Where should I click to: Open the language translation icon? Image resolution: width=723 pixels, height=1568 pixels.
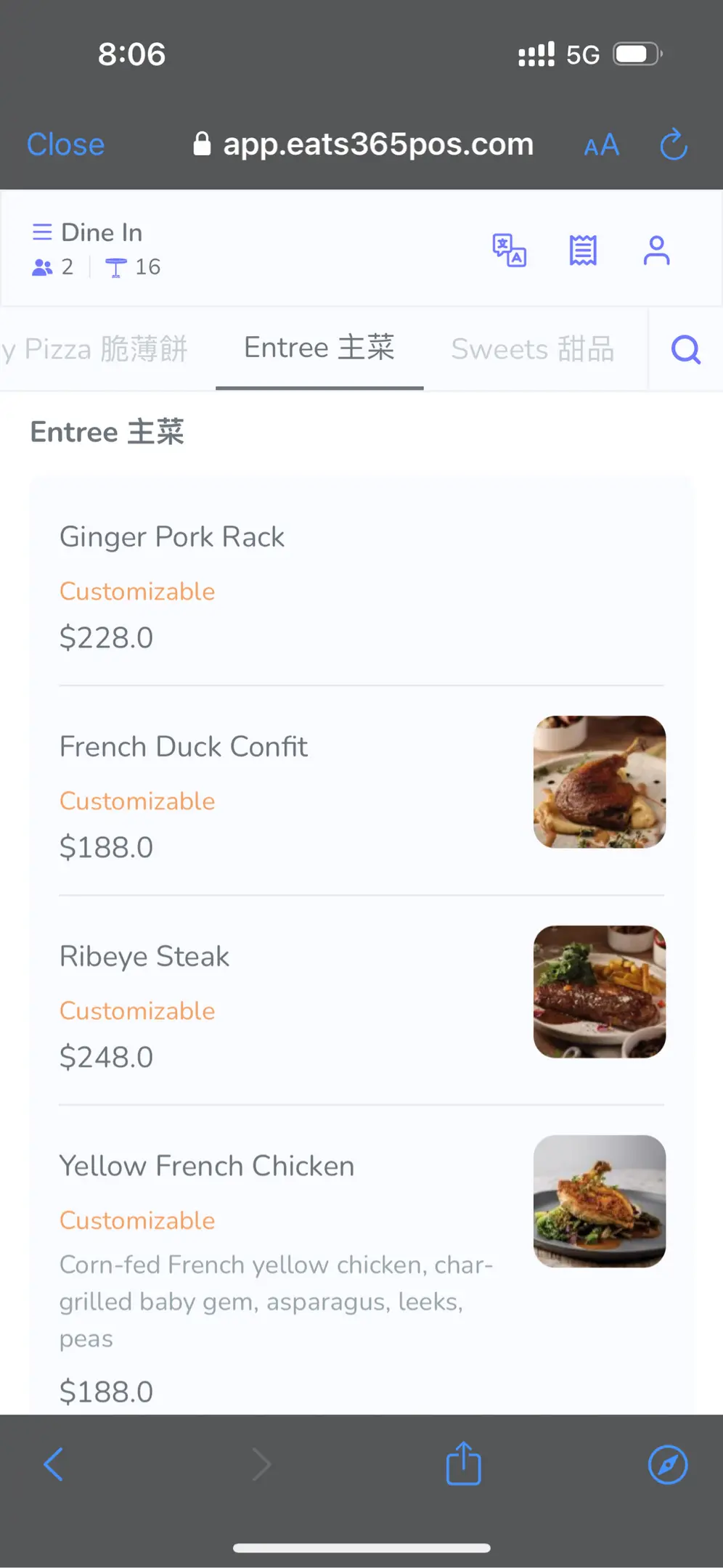point(509,250)
